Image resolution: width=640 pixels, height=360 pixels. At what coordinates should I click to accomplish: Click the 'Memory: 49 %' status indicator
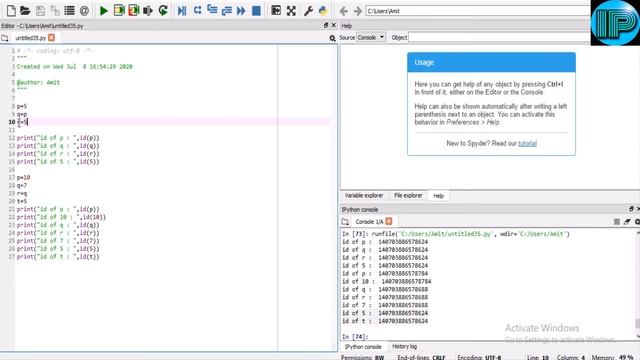click(612, 357)
